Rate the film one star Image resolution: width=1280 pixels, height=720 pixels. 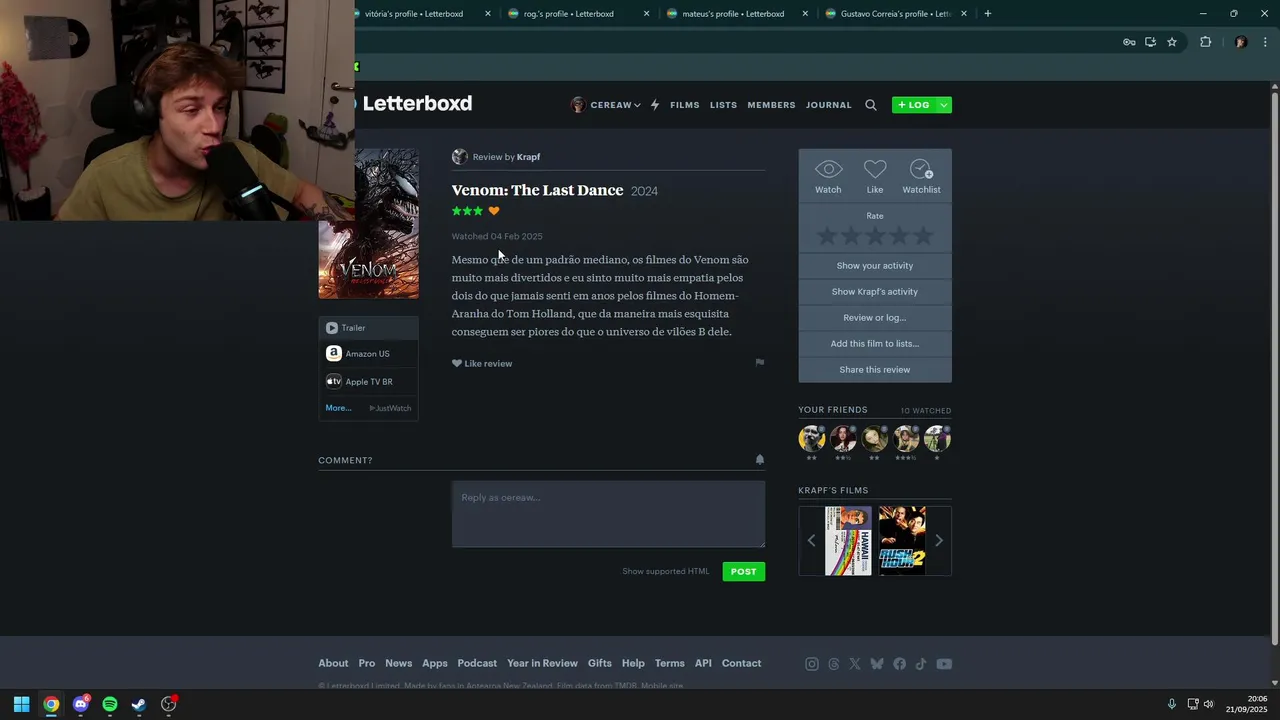(x=826, y=237)
